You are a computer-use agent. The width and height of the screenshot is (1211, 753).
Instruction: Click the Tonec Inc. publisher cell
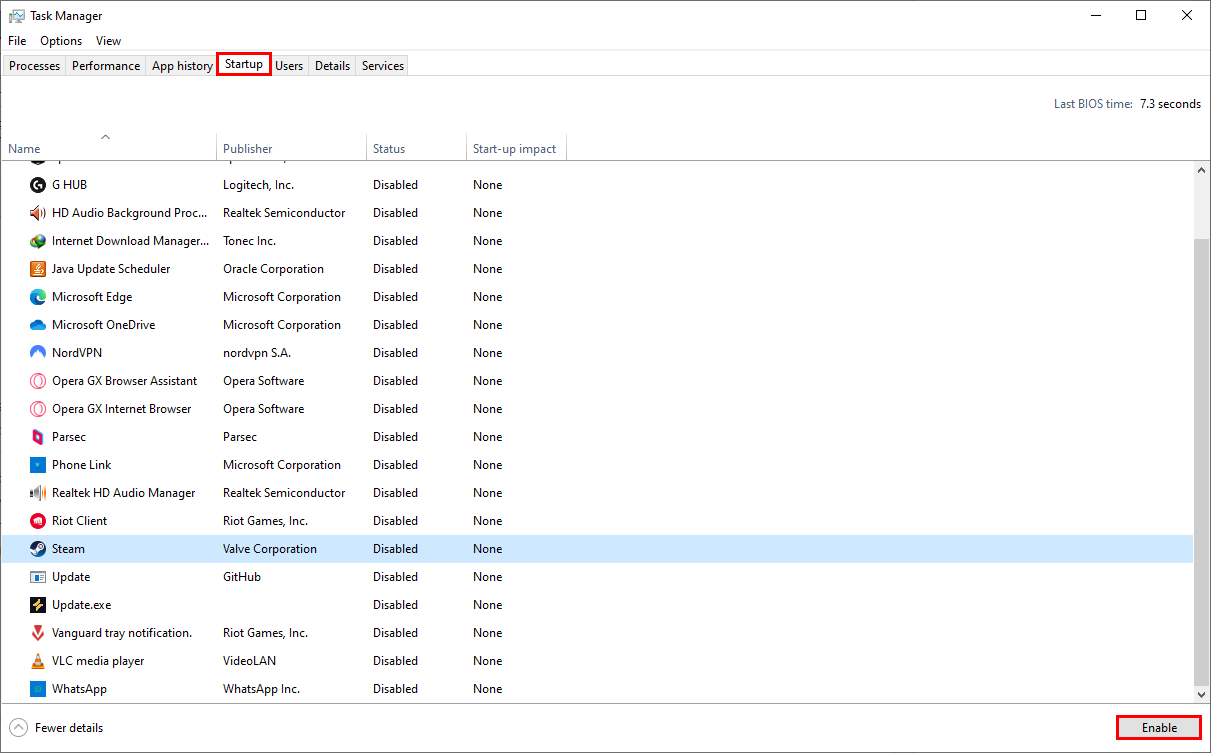[249, 241]
